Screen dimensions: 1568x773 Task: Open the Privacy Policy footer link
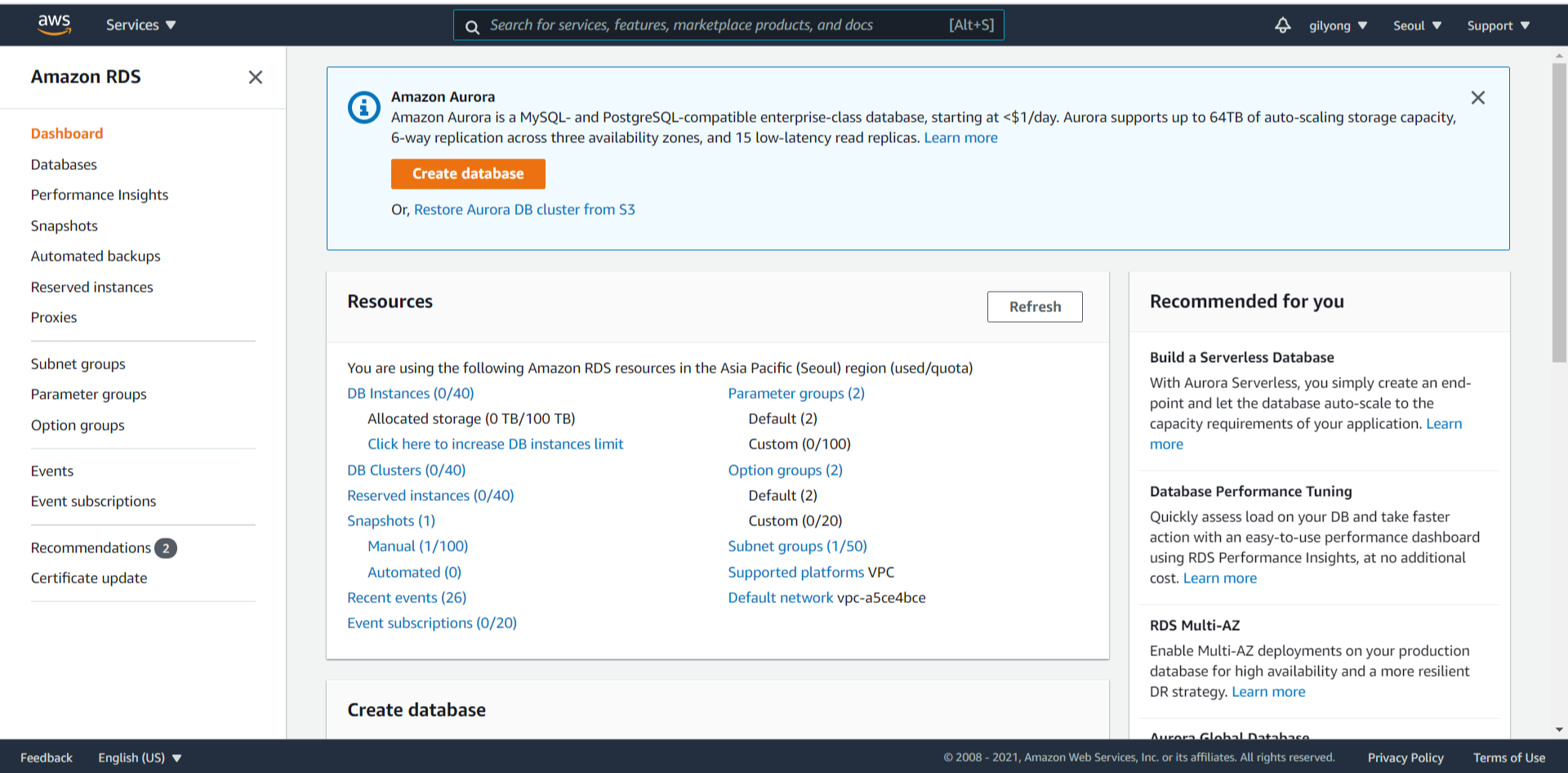(1405, 757)
